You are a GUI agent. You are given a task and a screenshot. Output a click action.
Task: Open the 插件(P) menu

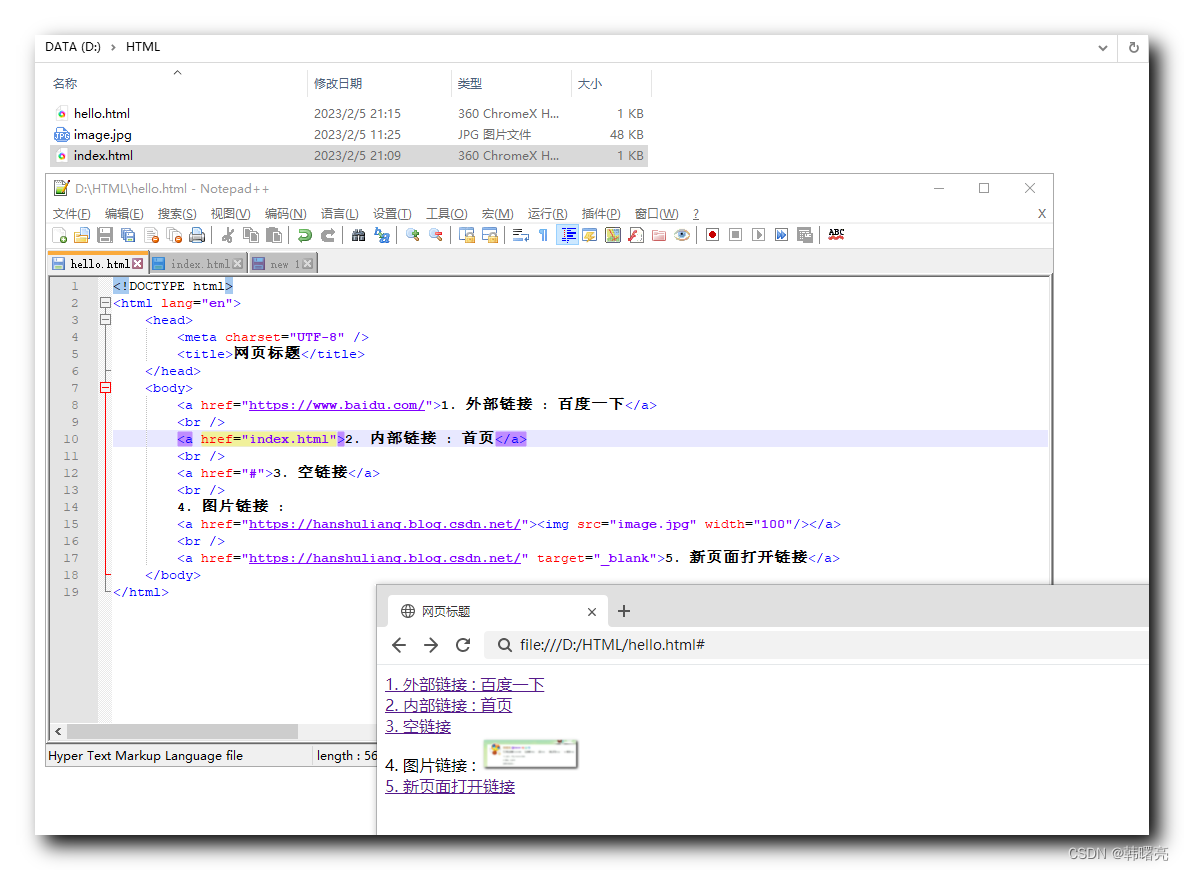600,214
